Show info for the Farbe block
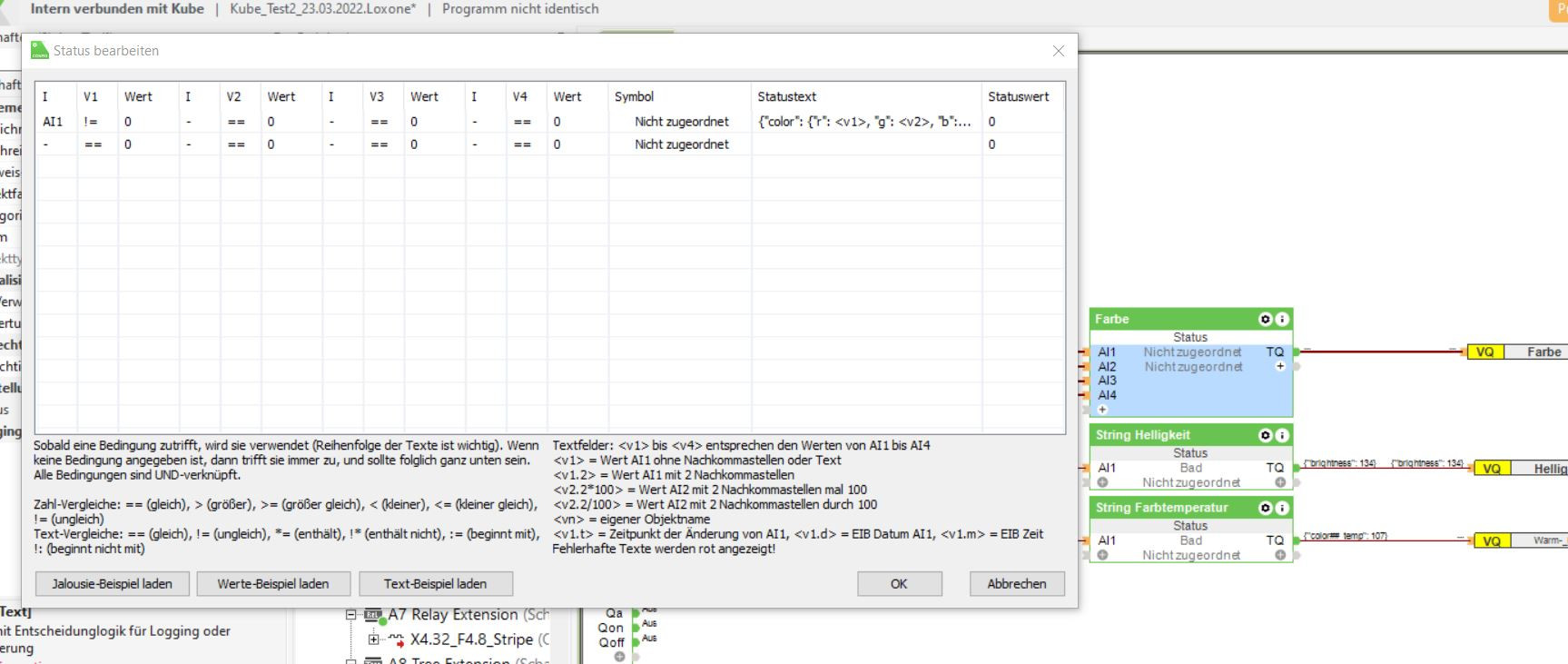 point(1282,319)
